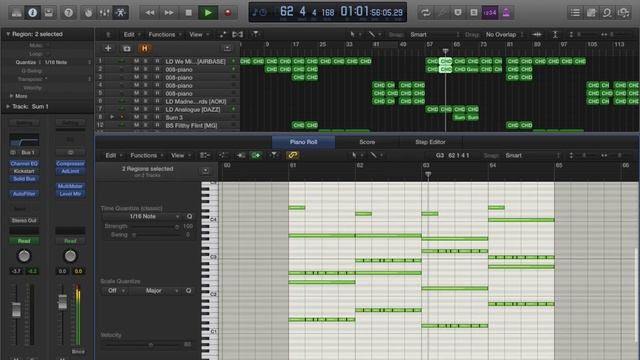The width and height of the screenshot is (640, 360).
Task: Toggle the orange Hide (H) button
Action: [144, 48]
